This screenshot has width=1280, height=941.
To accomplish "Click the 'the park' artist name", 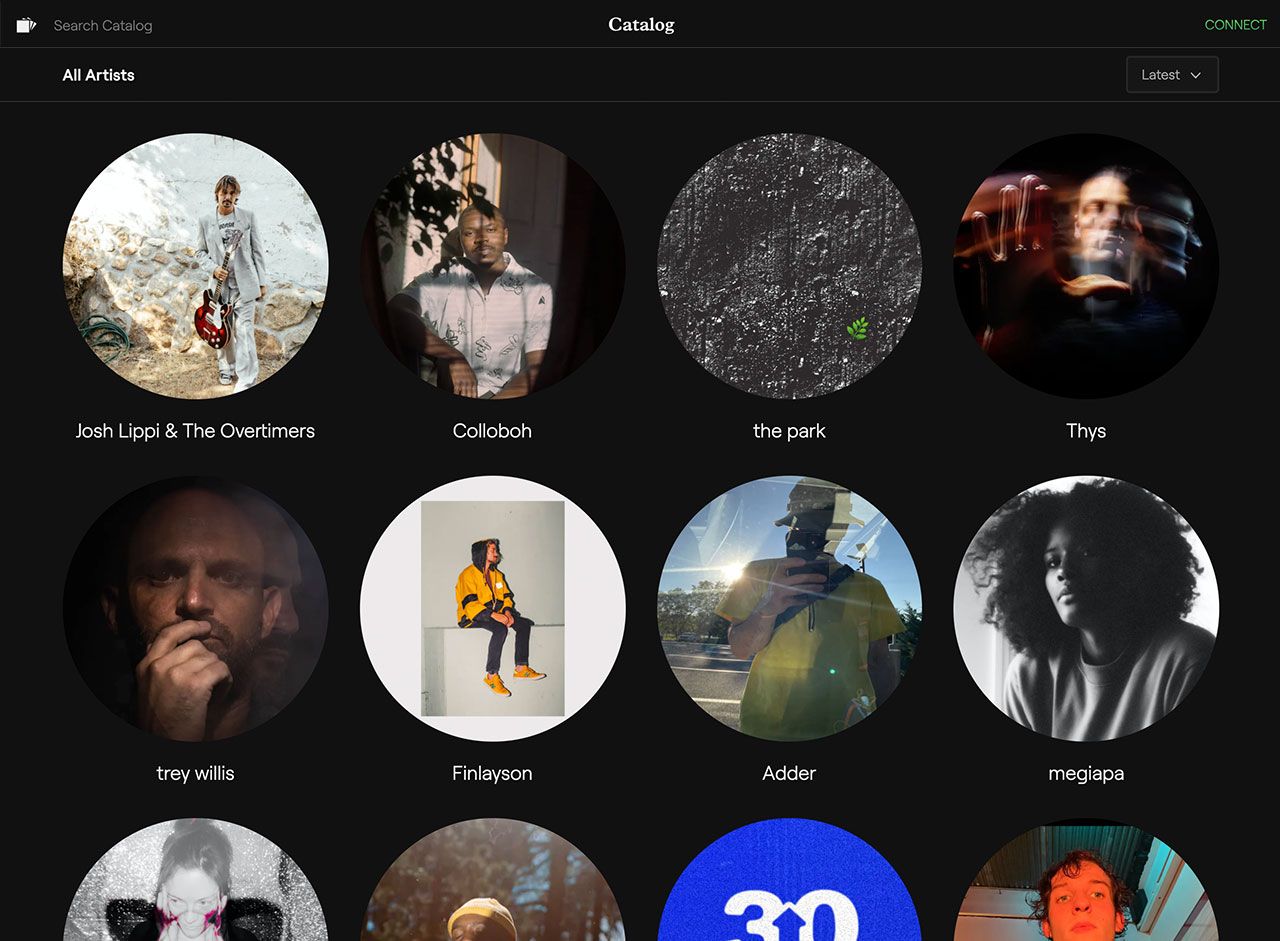I will [789, 431].
